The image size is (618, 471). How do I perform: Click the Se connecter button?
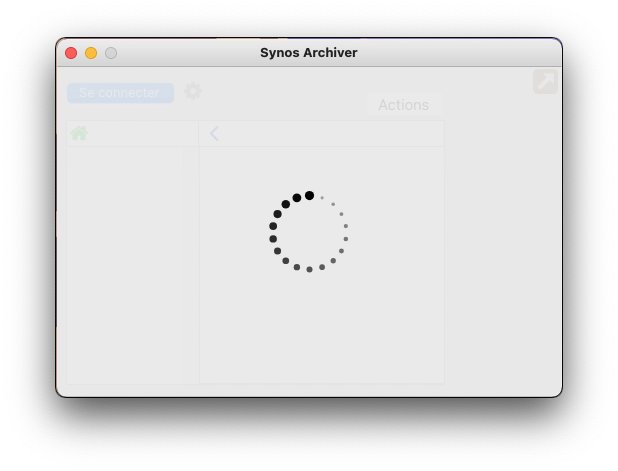(x=120, y=93)
